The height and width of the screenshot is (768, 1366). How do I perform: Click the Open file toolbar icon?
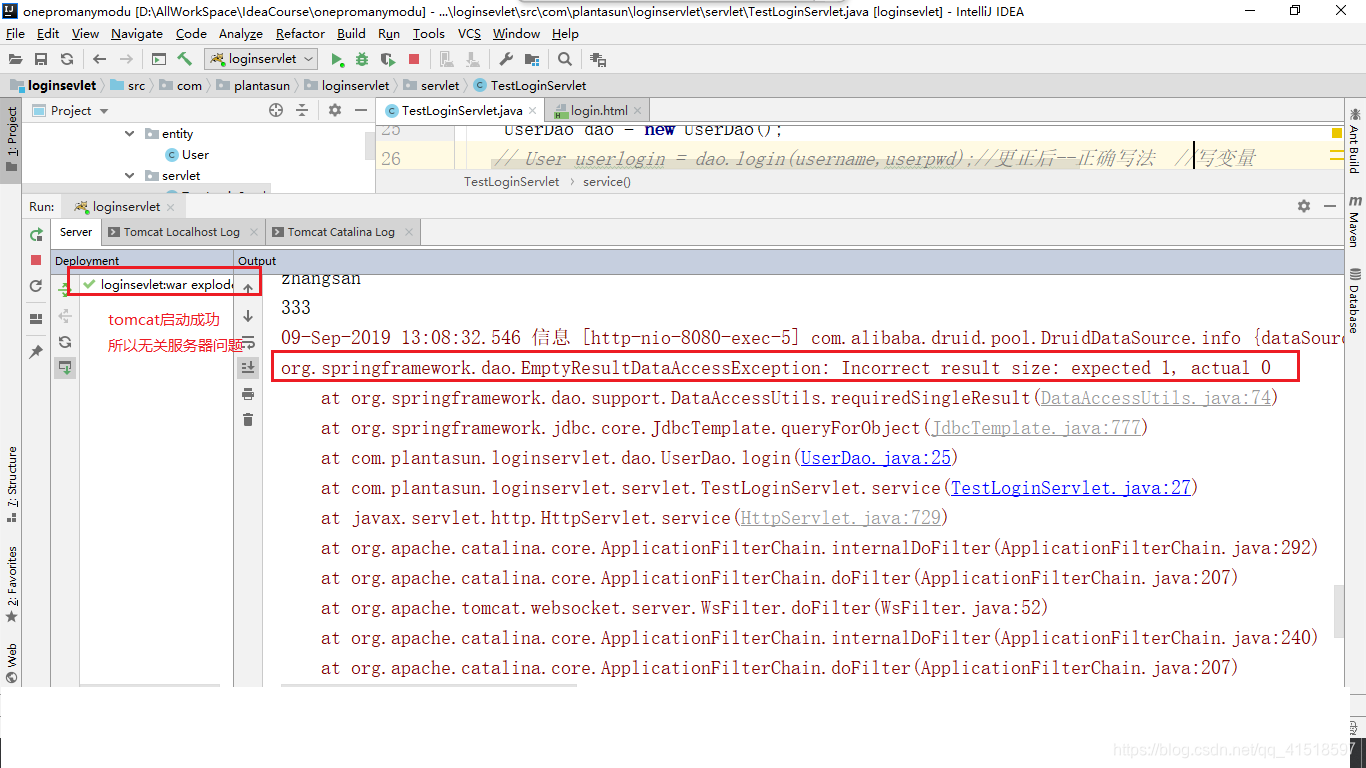(15, 59)
